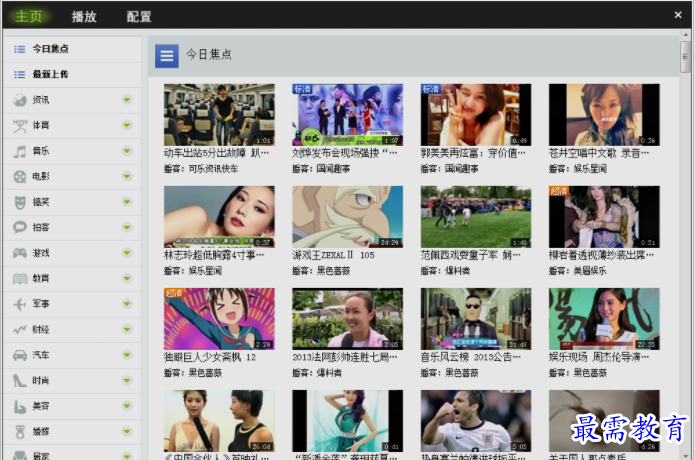Viewport: 695px width, 460px height.
Task: Click the 军事 airplane icon
Action: tap(20, 304)
